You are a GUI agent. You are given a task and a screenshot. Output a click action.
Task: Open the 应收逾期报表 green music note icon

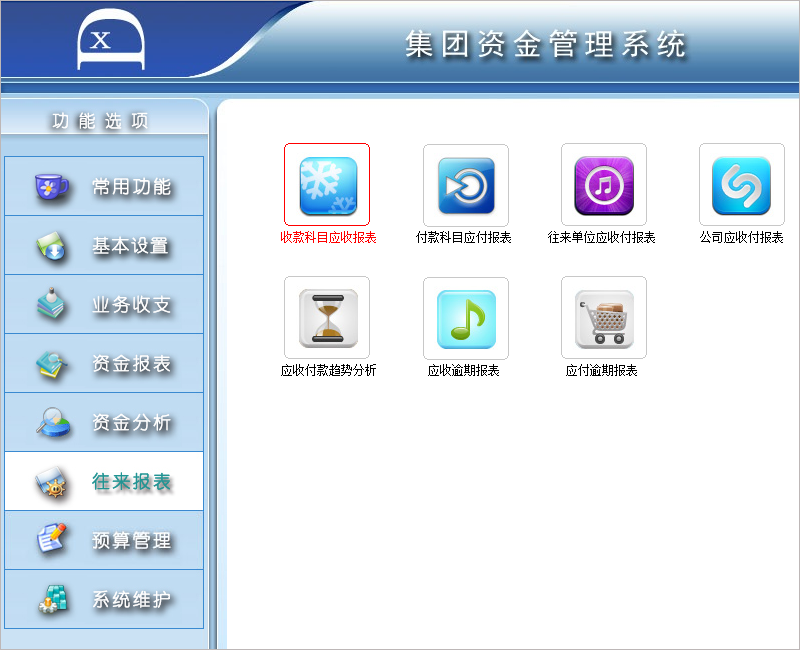click(x=466, y=318)
